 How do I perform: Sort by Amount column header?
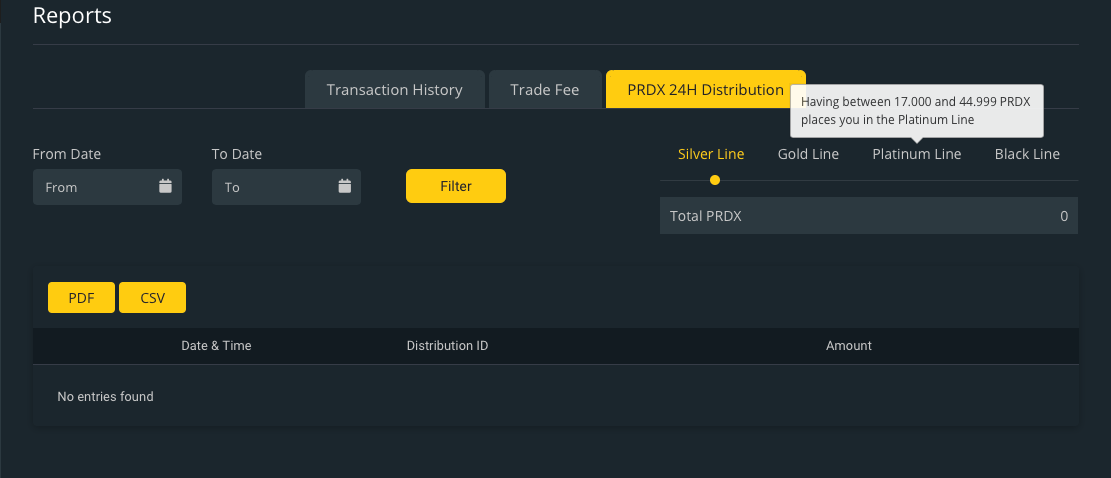pyautogui.click(x=849, y=346)
